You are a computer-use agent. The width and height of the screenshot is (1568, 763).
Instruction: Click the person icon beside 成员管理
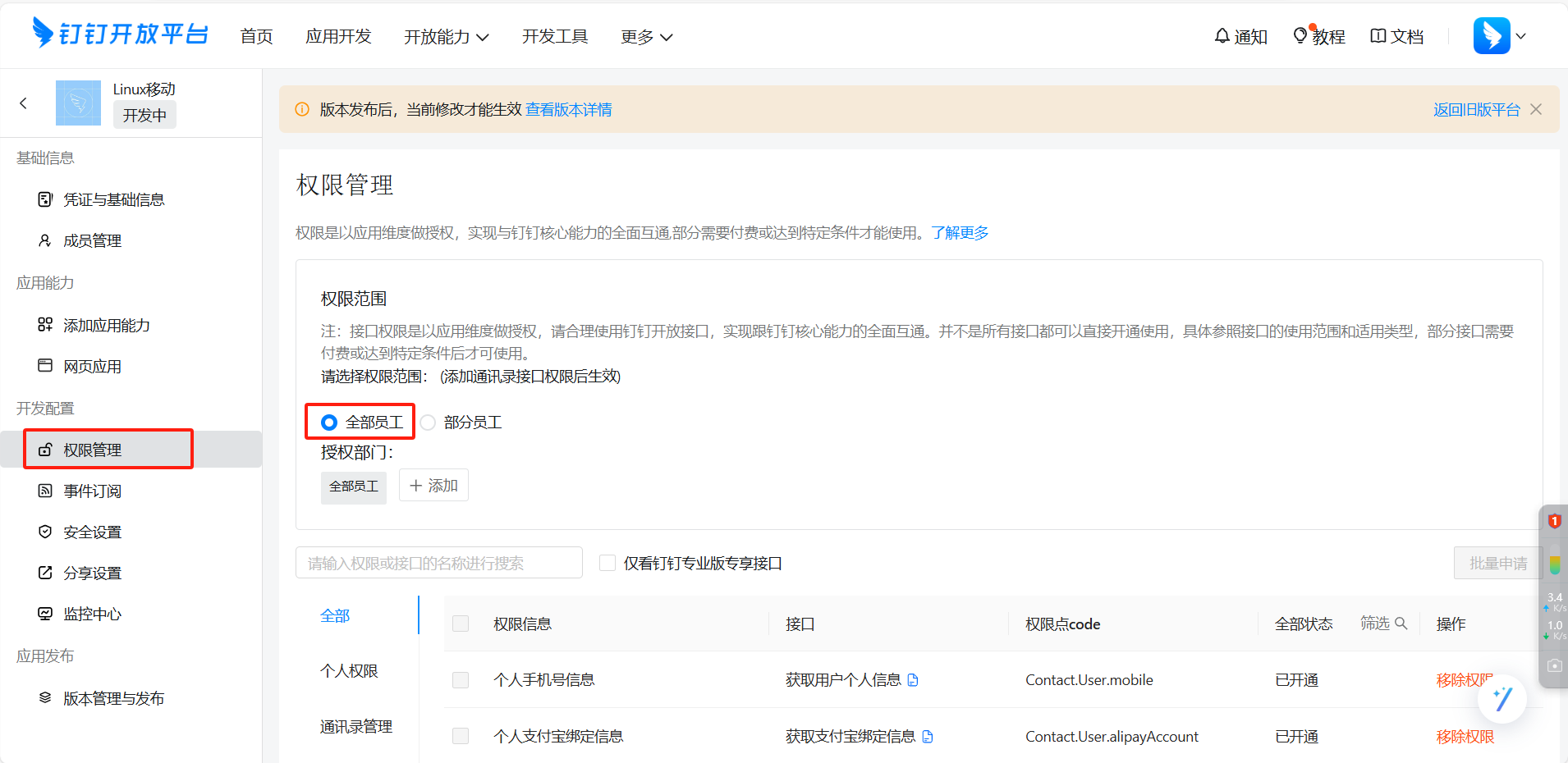(45, 240)
